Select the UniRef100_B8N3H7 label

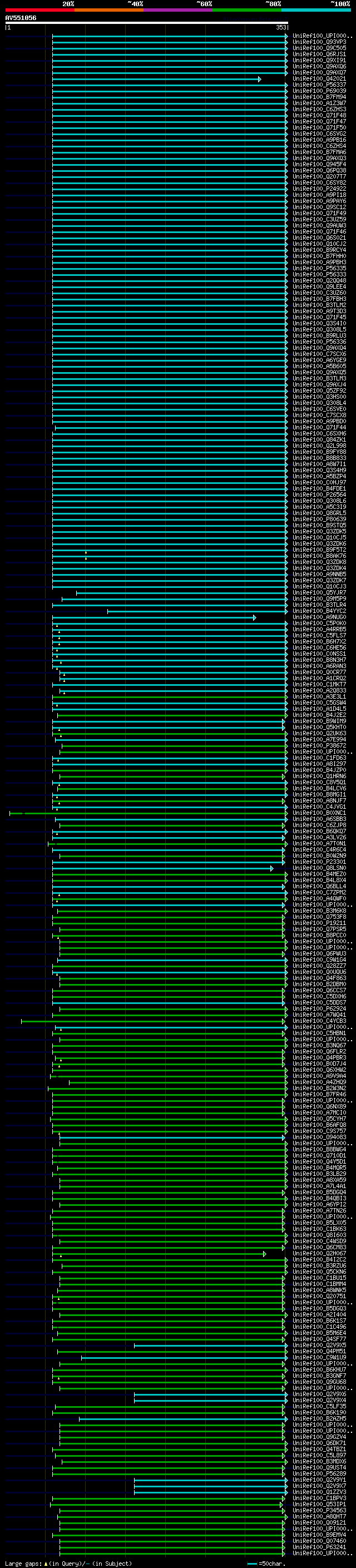[x=319, y=660]
